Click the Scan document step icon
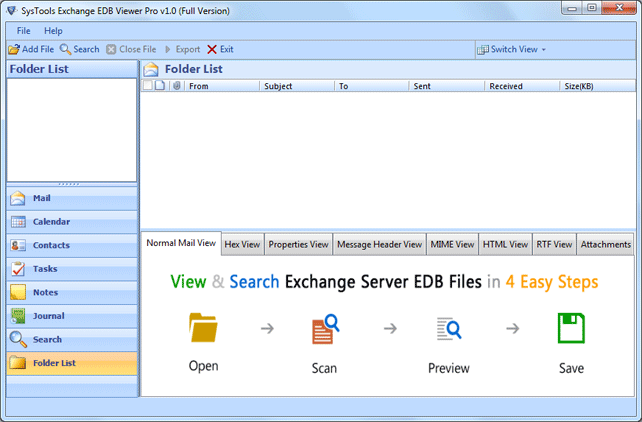 coord(326,329)
